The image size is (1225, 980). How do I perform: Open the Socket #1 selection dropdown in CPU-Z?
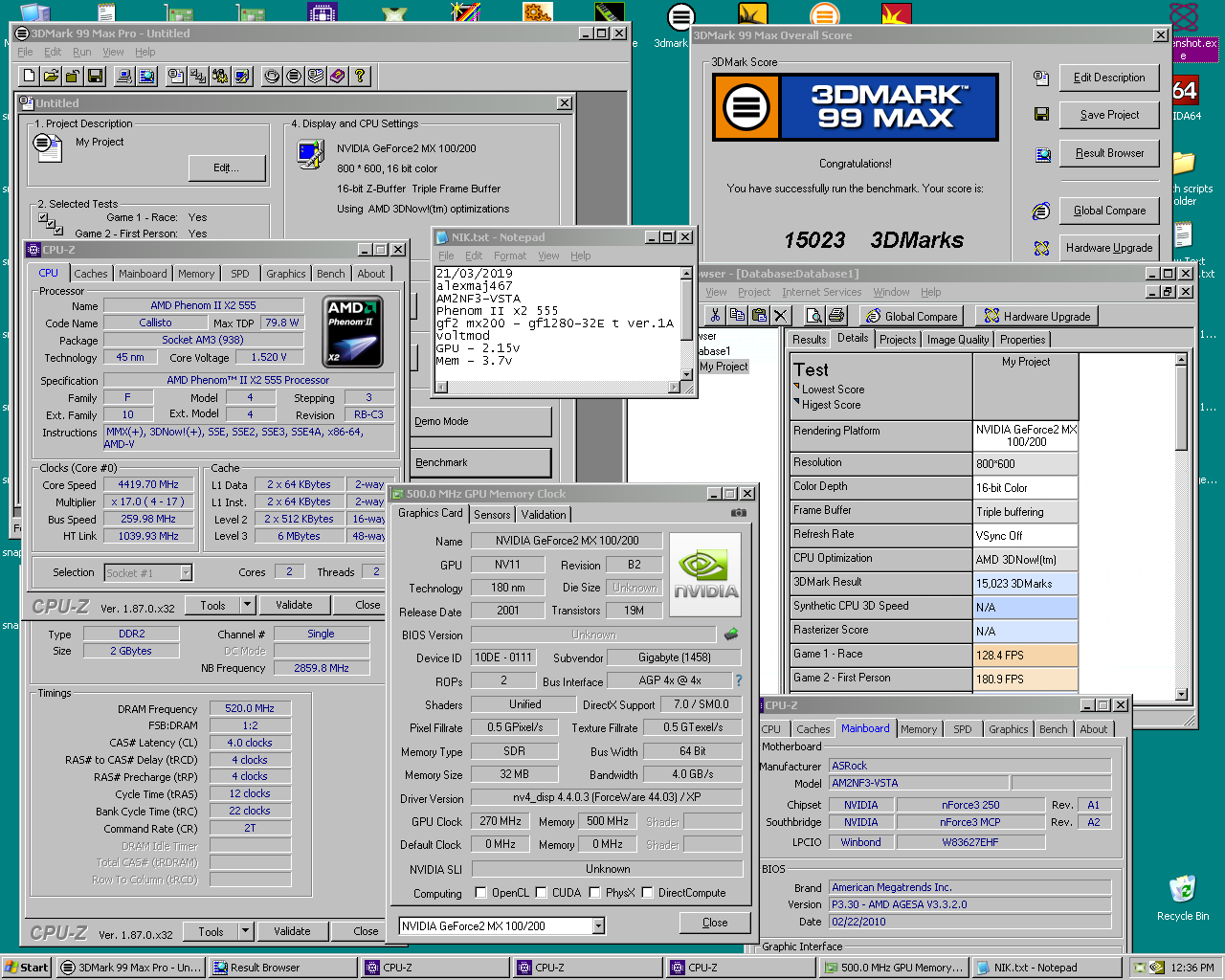click(186, 572)
